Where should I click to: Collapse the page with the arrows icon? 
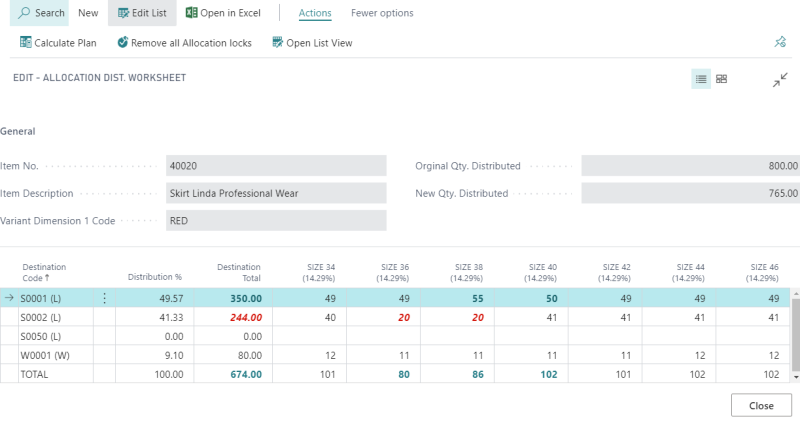tap(780, 79)
